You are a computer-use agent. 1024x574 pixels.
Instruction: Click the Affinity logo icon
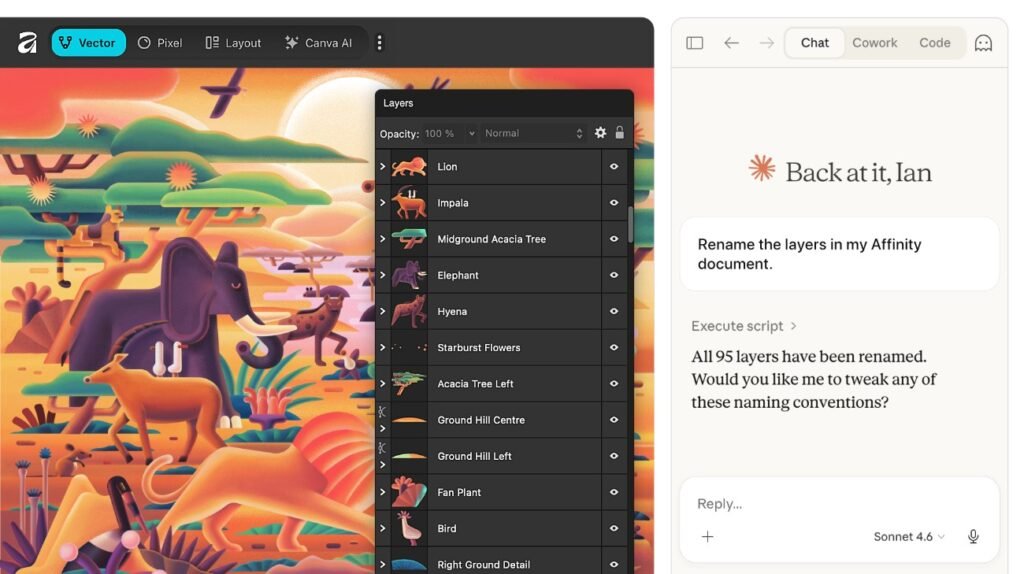(x=27, y=43)
